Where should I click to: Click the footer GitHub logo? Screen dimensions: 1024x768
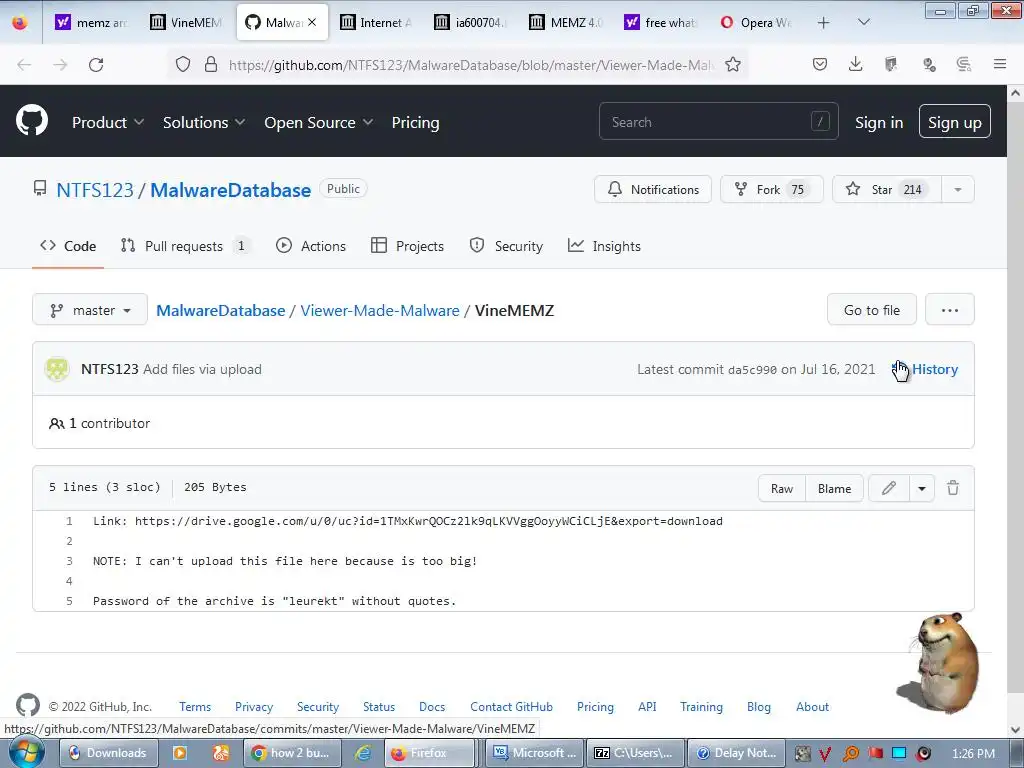coord(28,705)
